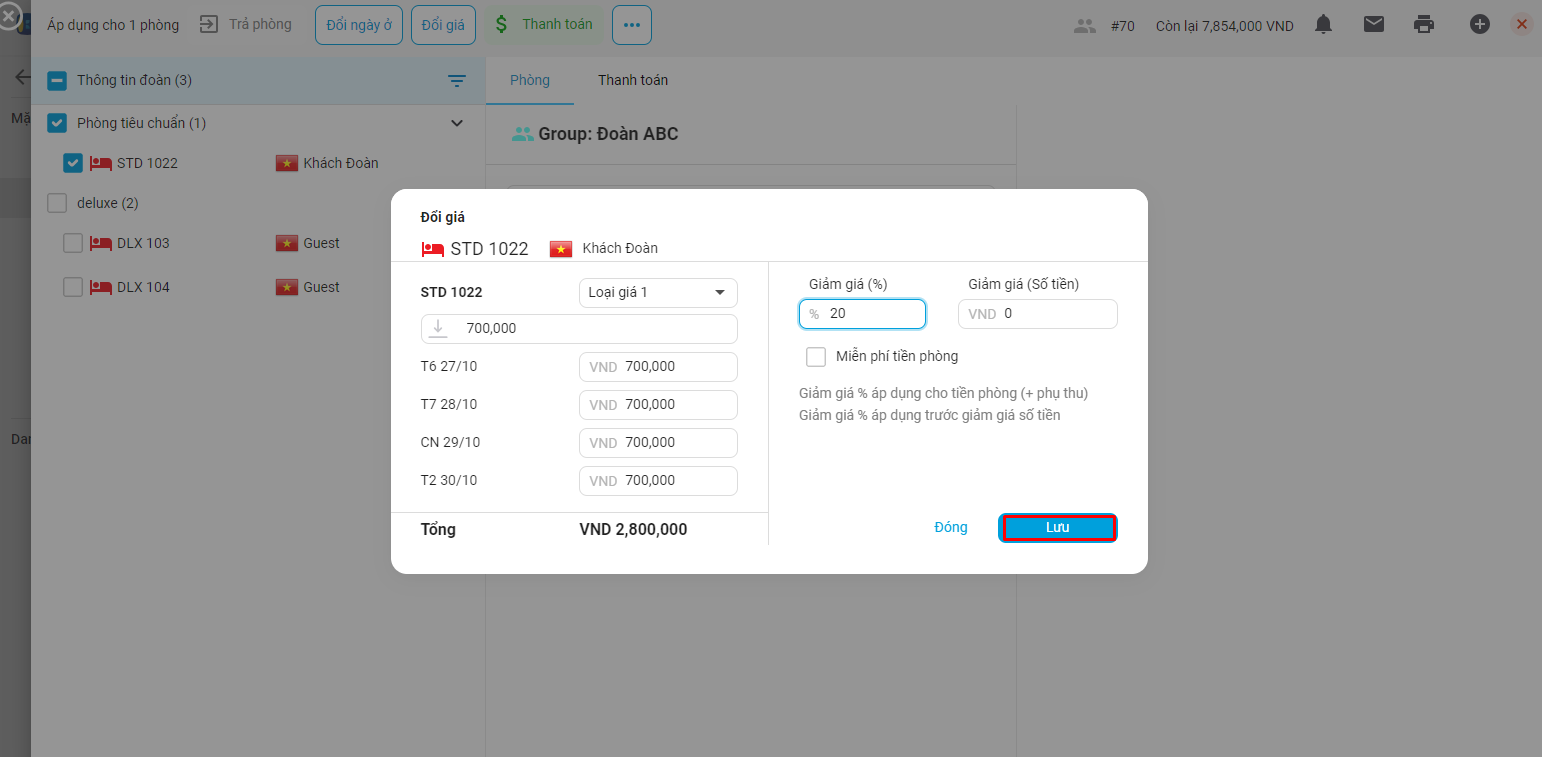Check the deluxe (2) group checkbox
Image resolution: width=1542 pixels, height=757 pixels.
pos(57,203)
